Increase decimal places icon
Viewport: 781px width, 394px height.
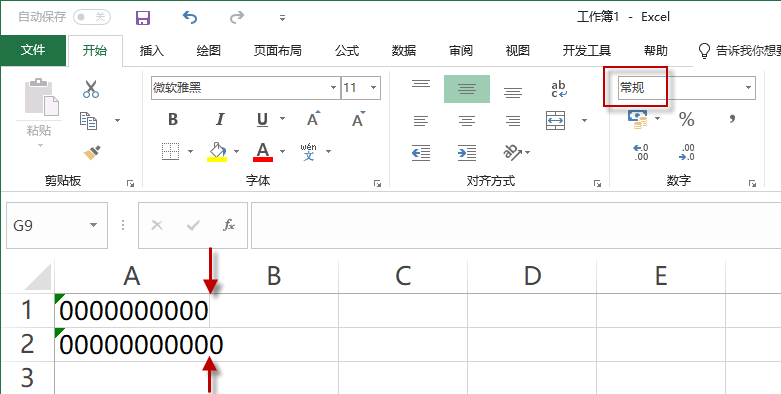tap(641, 152)
